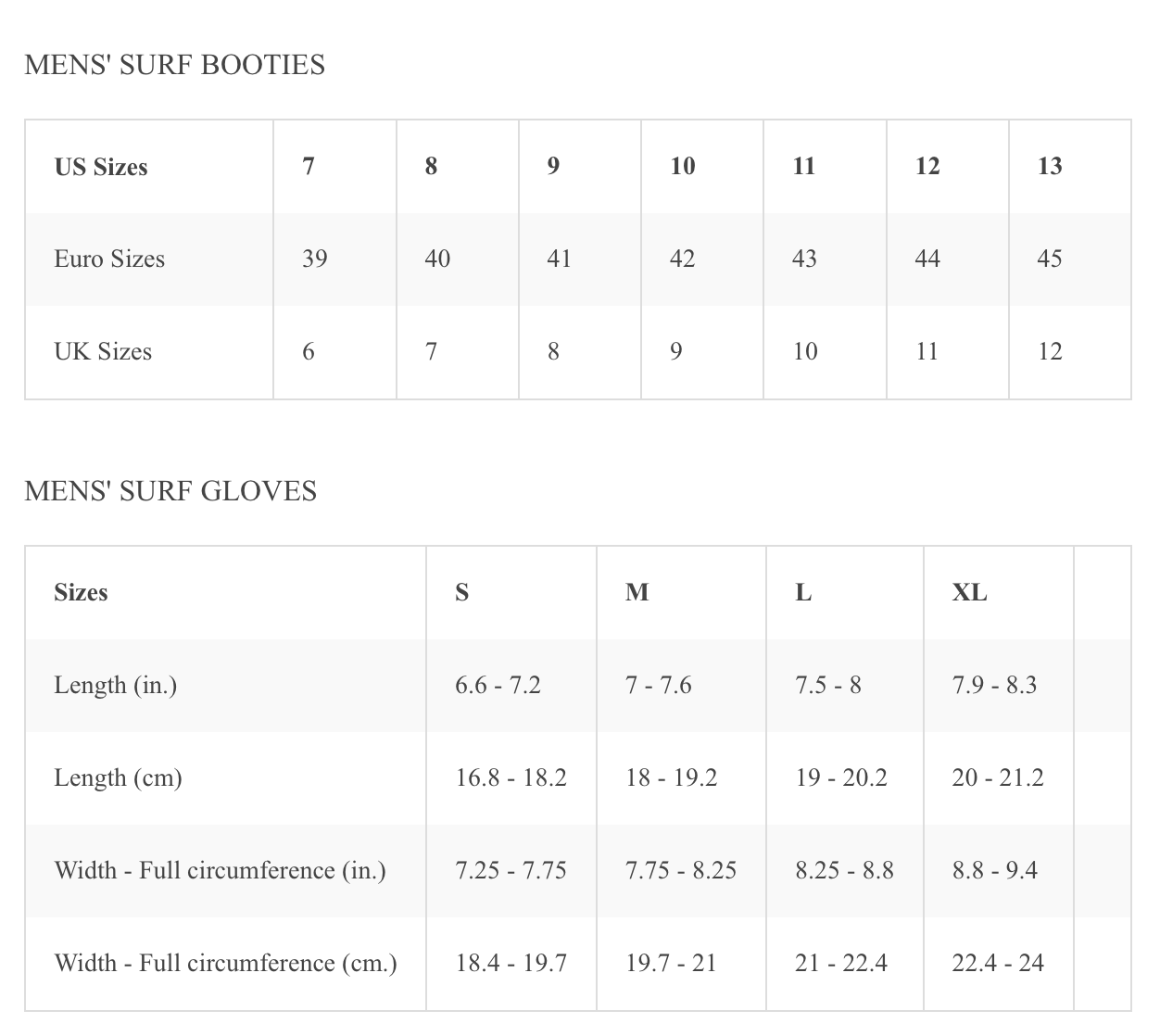
Task: Select the MENS' SURF BOOTIES heading
Action: [174, 65]
